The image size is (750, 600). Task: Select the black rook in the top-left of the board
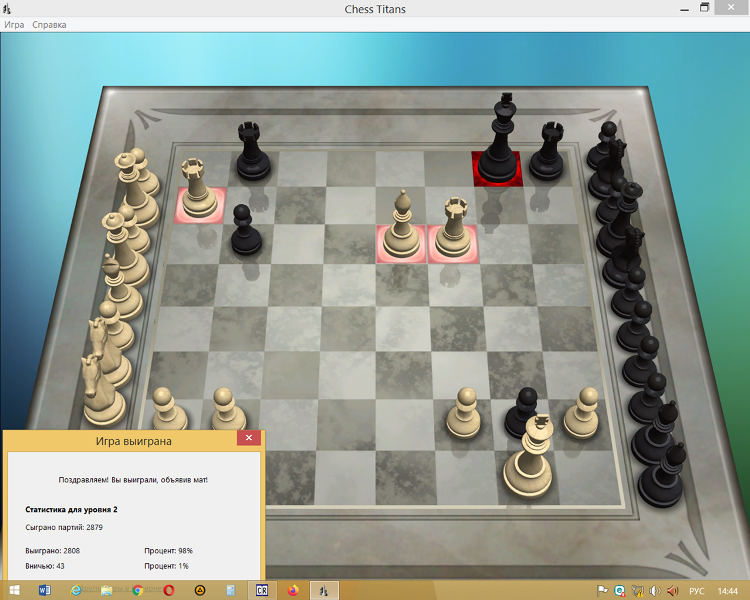tap(251, 153)
